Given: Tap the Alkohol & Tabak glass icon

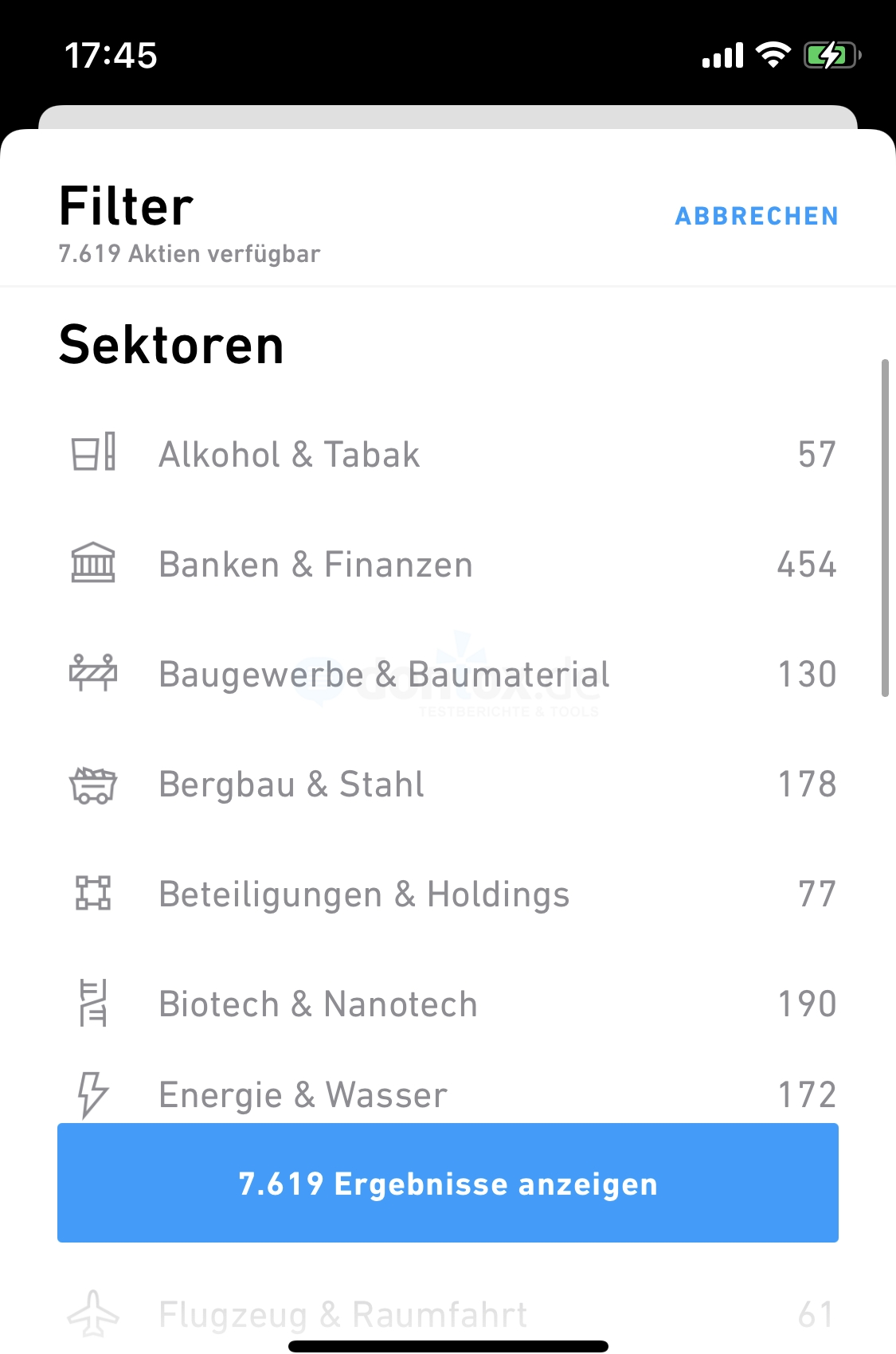Looking at the screenshot, I should click(x=93, y=452).
